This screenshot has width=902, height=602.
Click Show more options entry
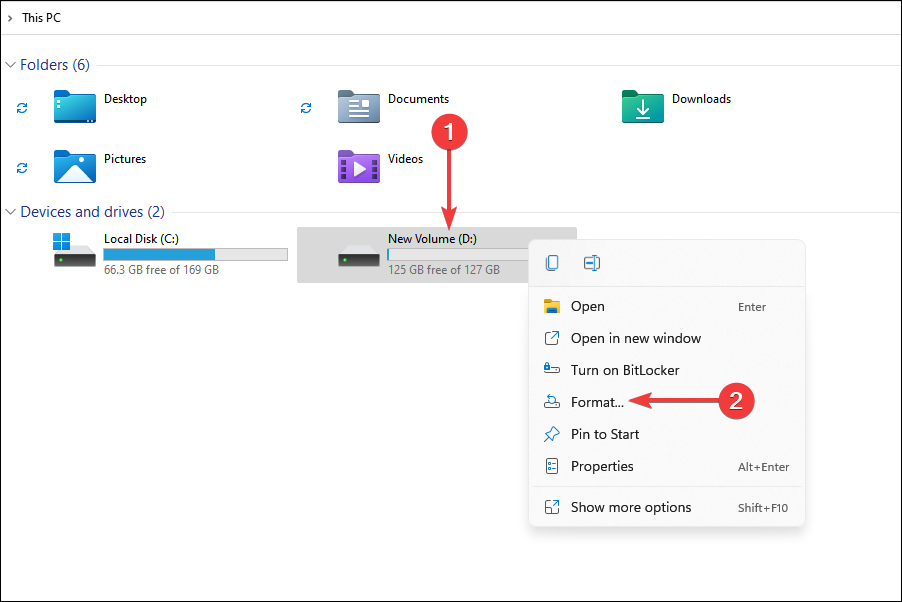pos(630,507)
